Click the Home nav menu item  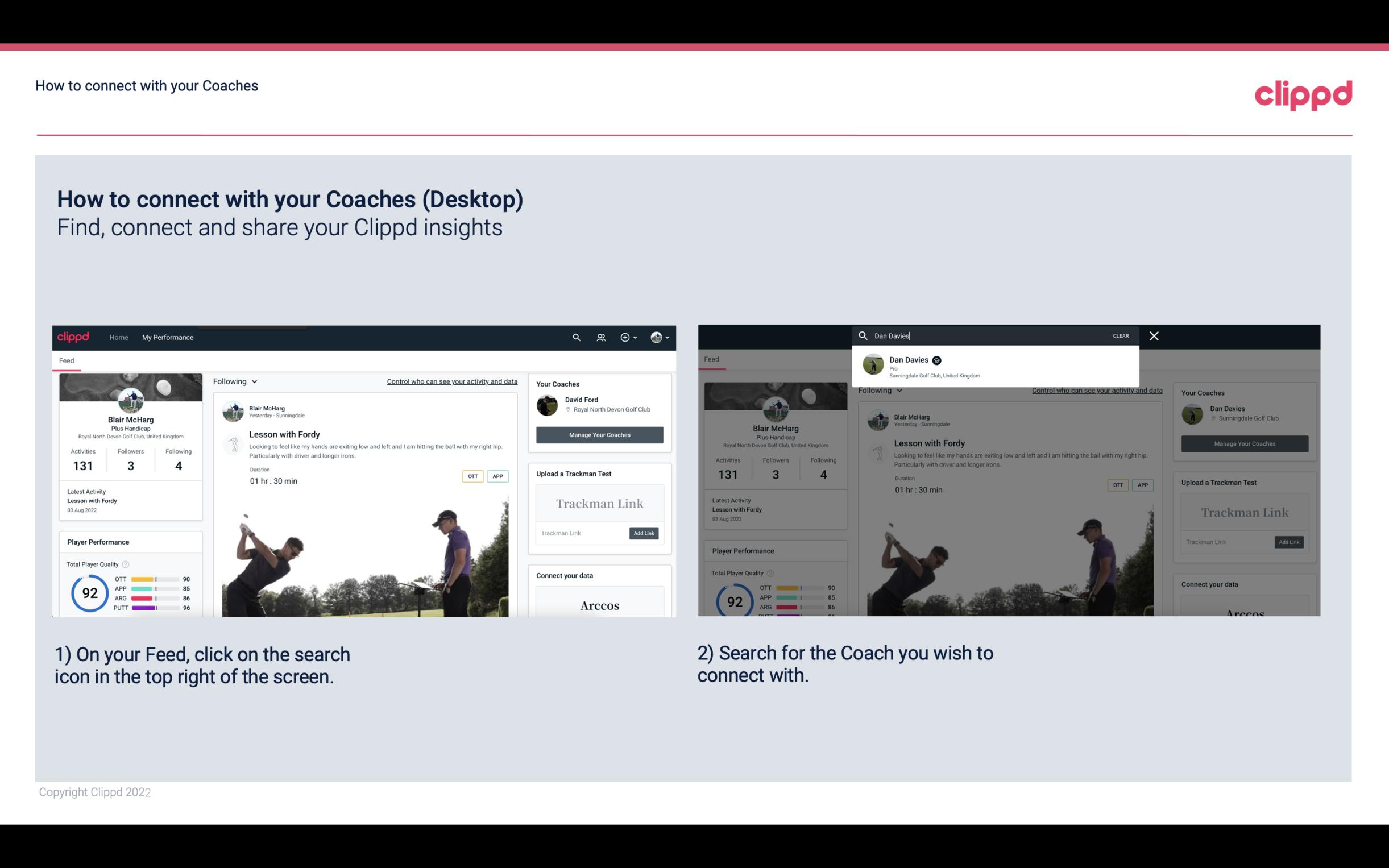point(119,337)
